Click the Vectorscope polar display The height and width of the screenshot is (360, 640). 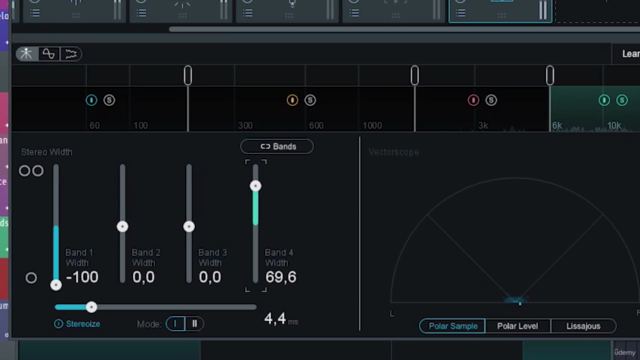[x=515, y=241]
